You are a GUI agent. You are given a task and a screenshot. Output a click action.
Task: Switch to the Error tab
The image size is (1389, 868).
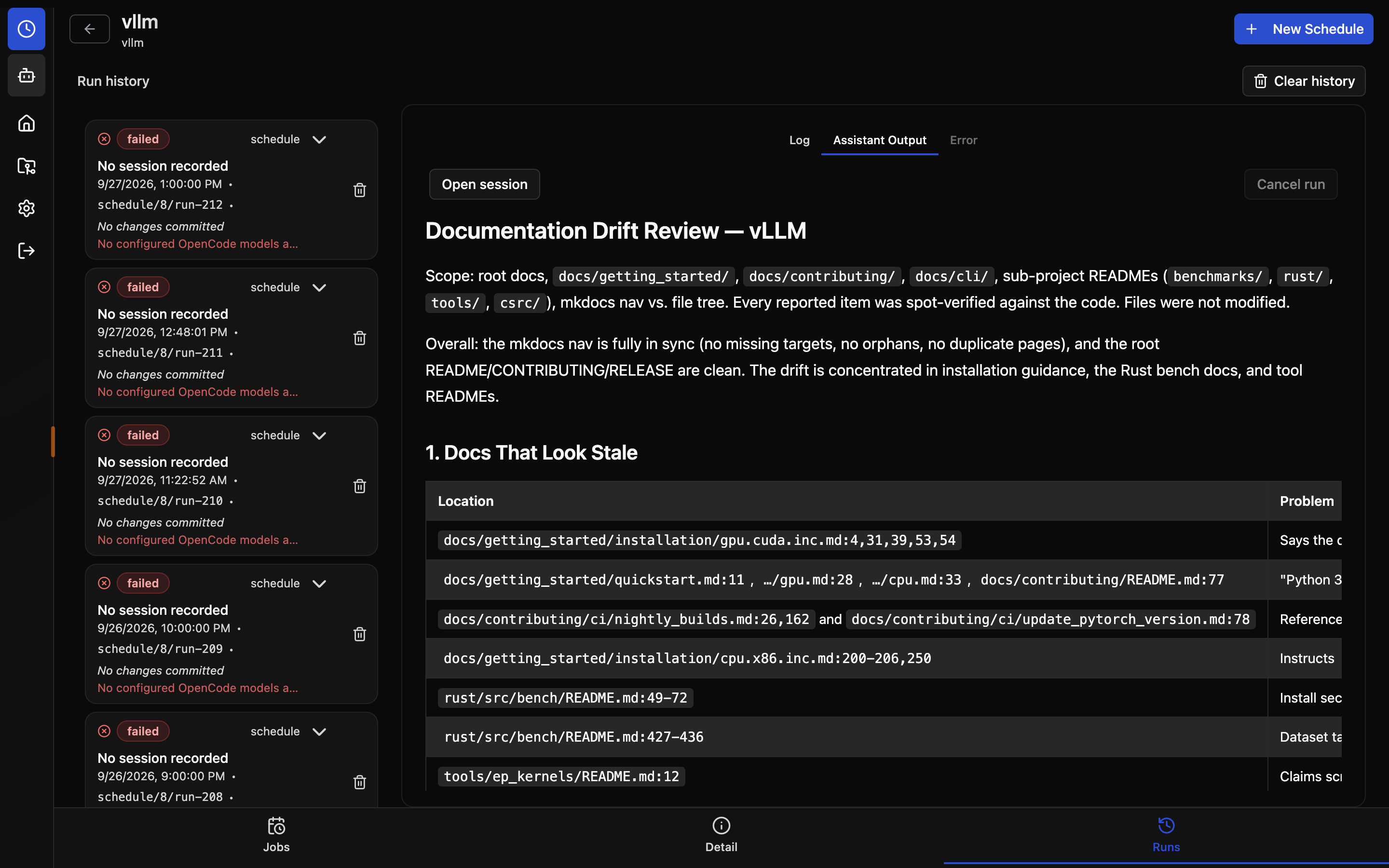click(x=963, y=140)
